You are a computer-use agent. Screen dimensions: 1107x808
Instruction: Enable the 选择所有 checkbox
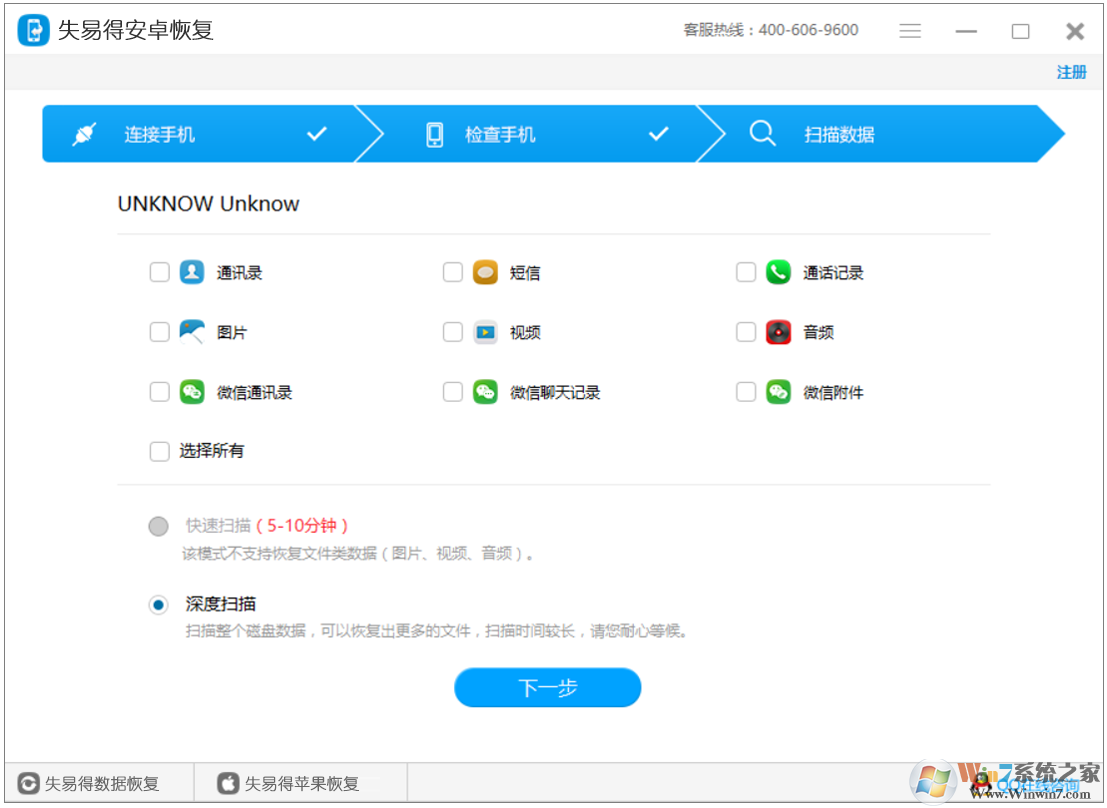(x=159, y=451)
